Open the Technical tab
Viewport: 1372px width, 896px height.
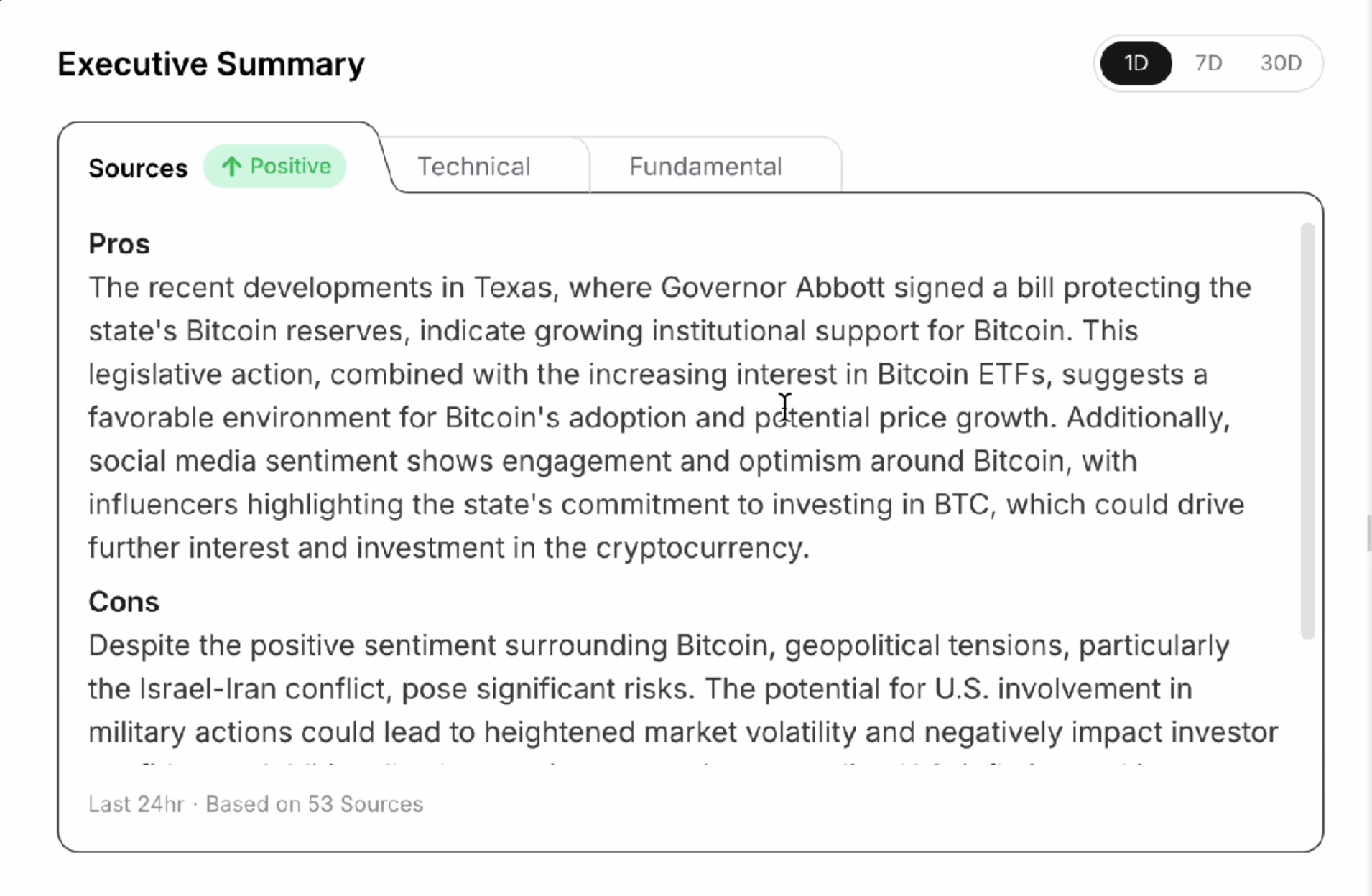(x=473, y=167)
